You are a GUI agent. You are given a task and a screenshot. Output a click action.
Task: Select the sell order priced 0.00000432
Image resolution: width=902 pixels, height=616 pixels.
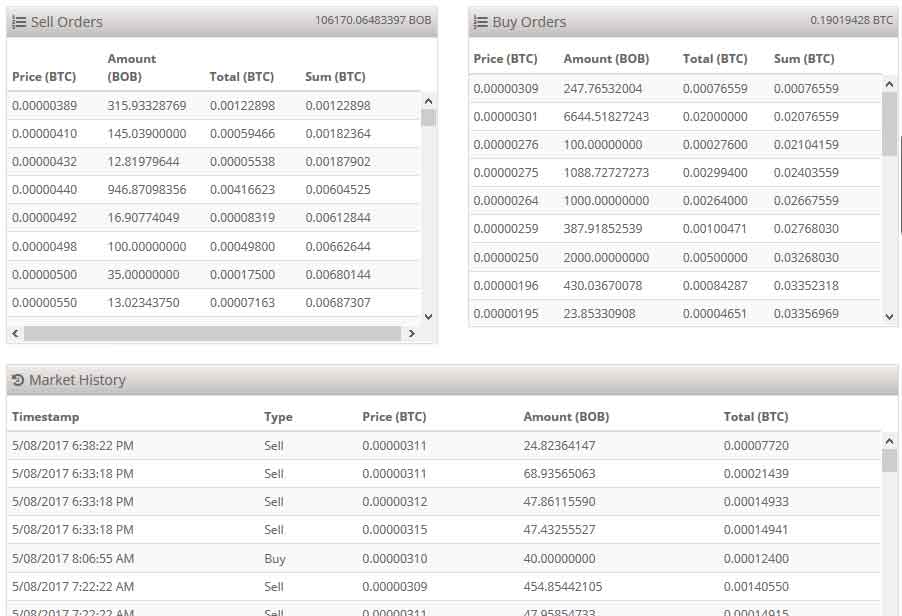click(214, 162)
